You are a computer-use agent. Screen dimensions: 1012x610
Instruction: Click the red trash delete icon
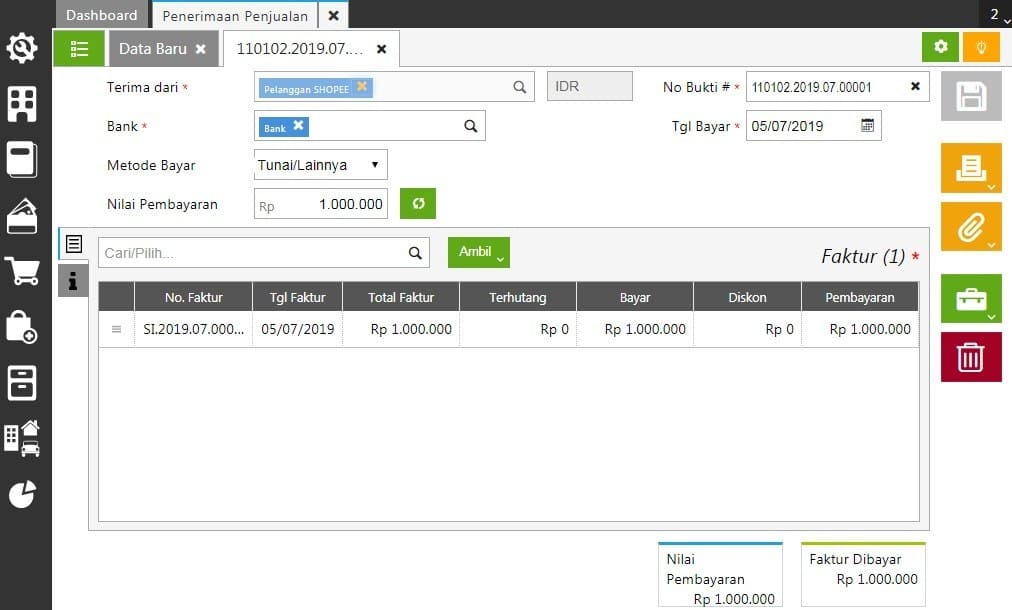(970, 357)
